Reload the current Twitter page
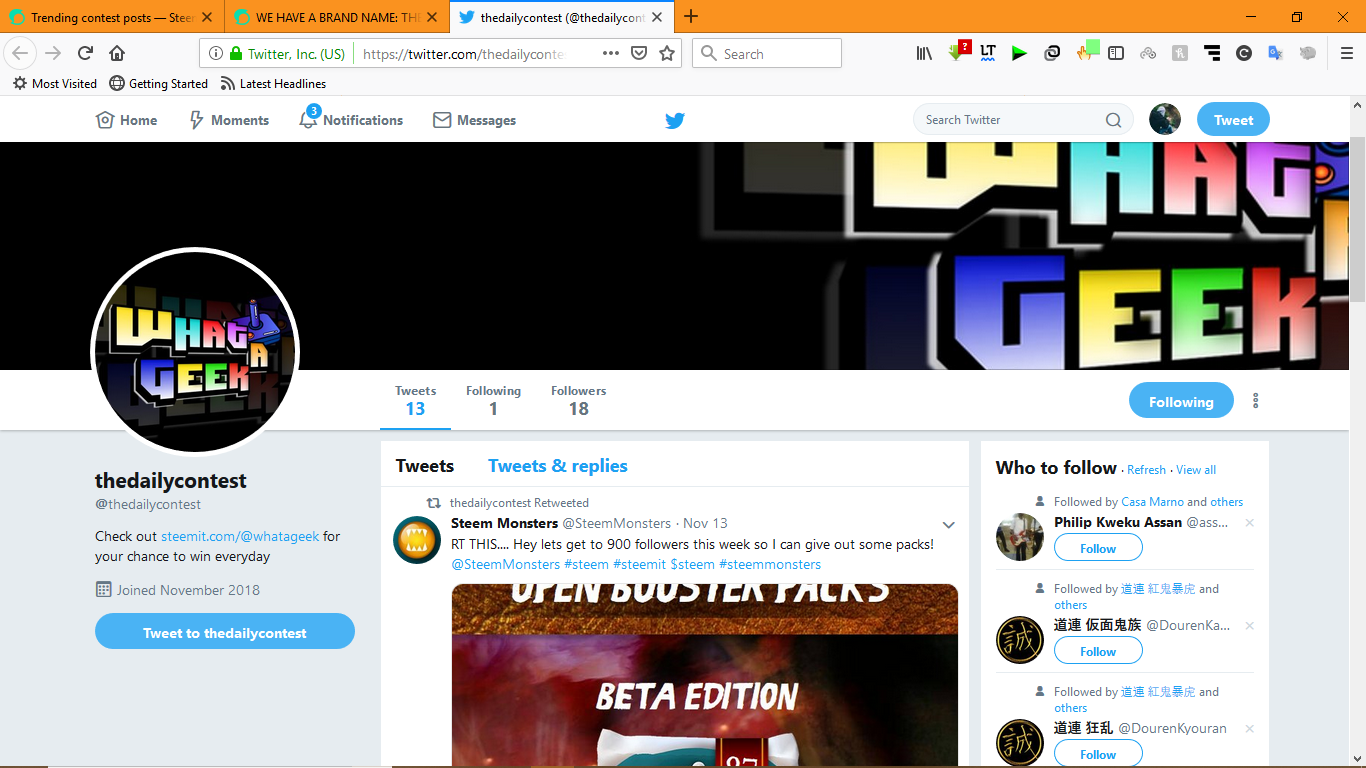The width and height of the screenshot is (1366, 768). pyautogui.click(x=86, y=54)
